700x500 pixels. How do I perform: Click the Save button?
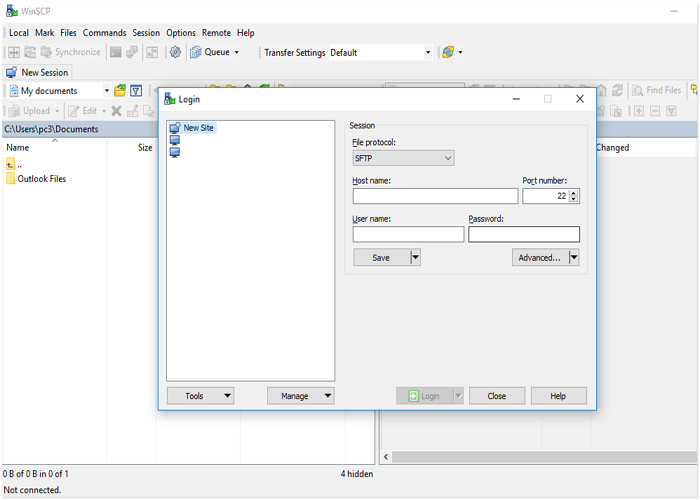click(381, 258)
